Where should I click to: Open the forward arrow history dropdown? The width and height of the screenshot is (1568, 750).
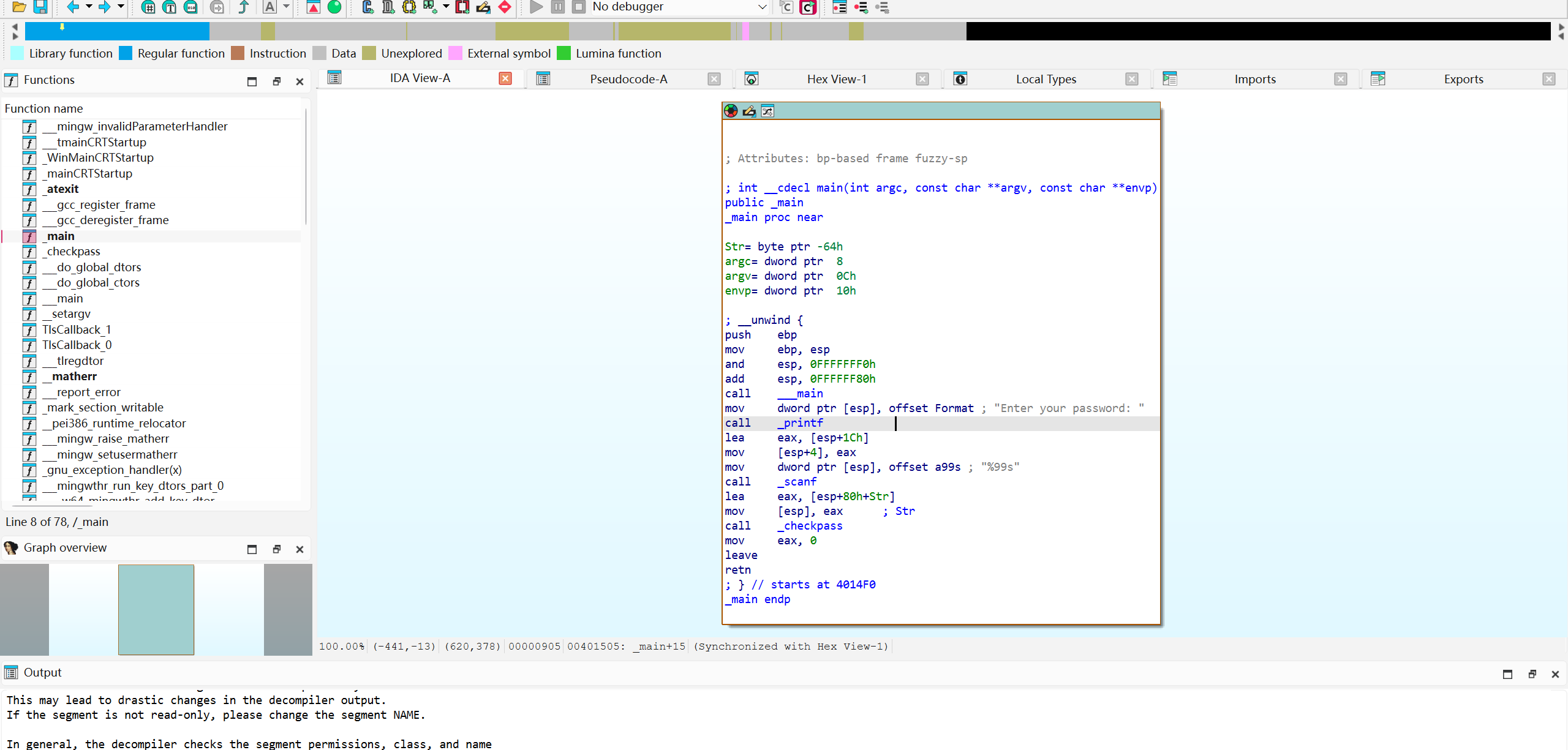point(121,7)
